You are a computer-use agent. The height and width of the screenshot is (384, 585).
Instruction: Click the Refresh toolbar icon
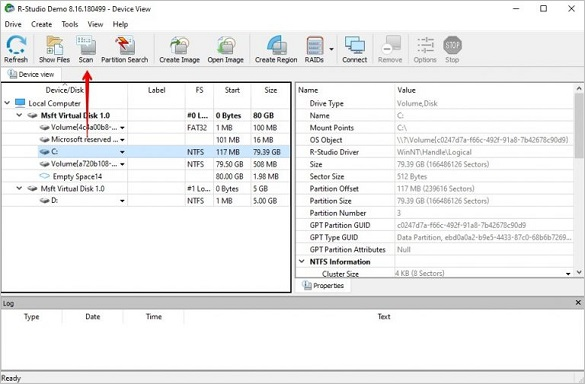coord(16,49)
